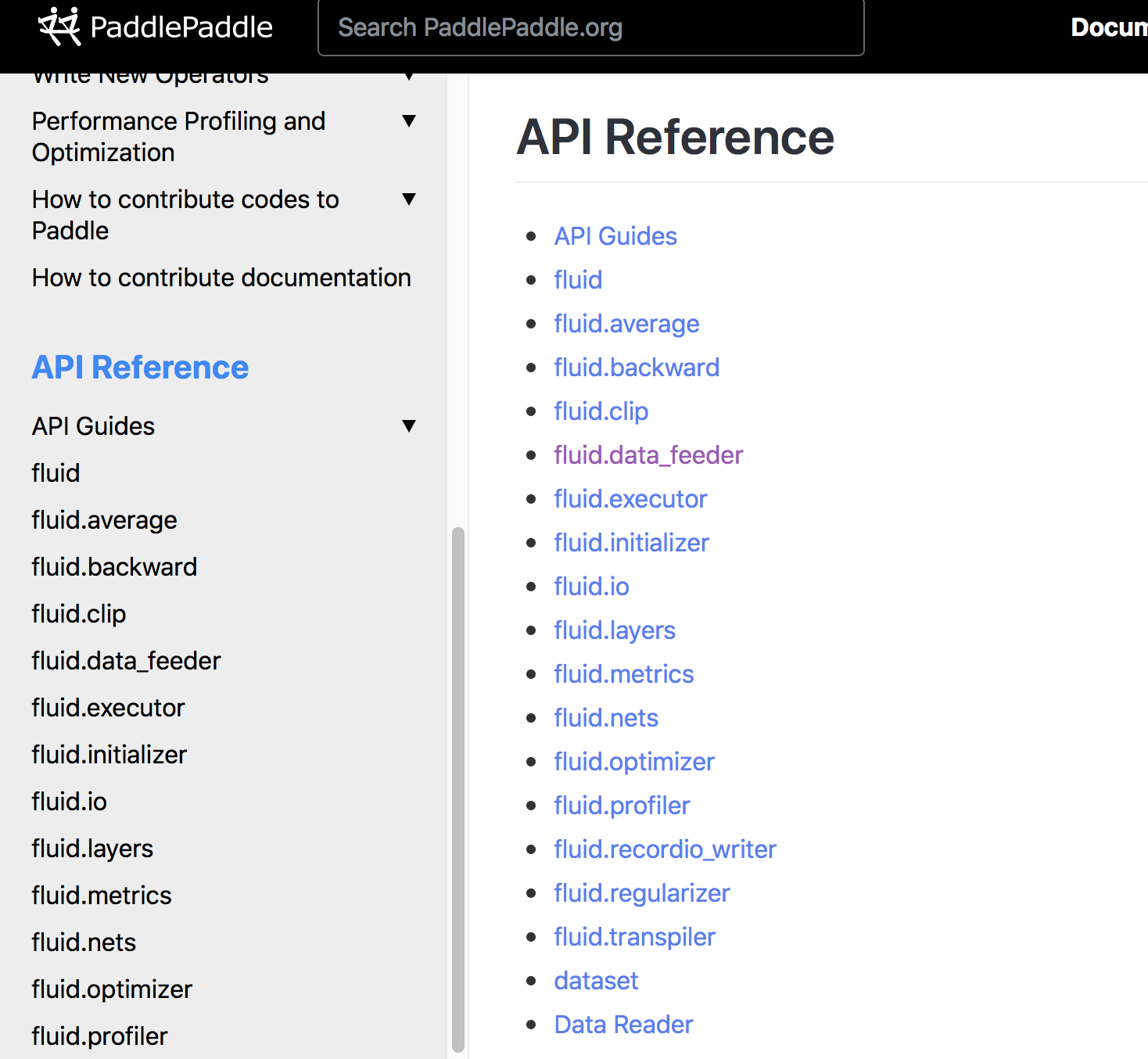The width and height of the screenshot is (1148, 1059).
Task: Select fluid.backward in the sidebar
Action: coord(114,567)
